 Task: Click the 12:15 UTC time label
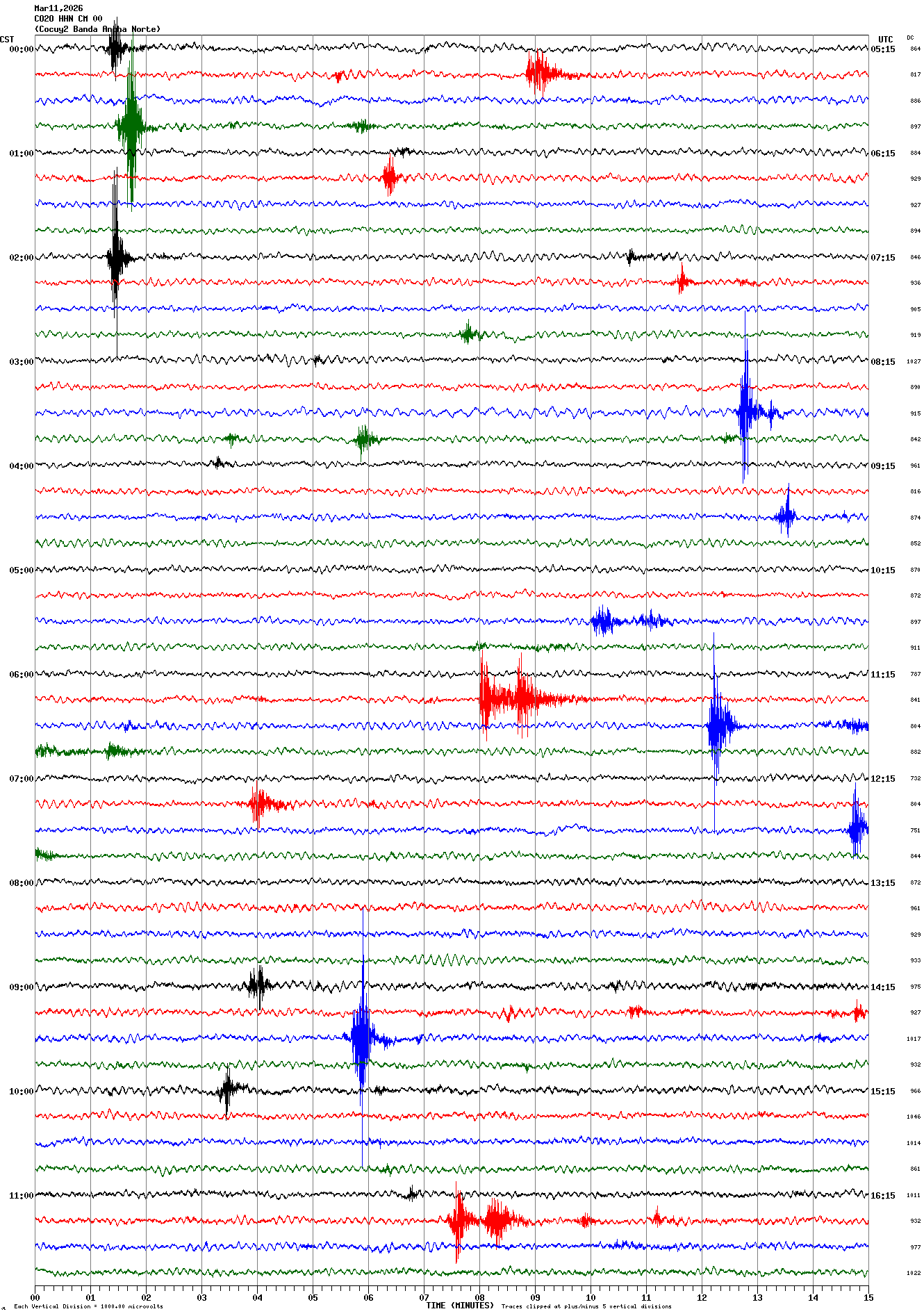coord(883,779)
